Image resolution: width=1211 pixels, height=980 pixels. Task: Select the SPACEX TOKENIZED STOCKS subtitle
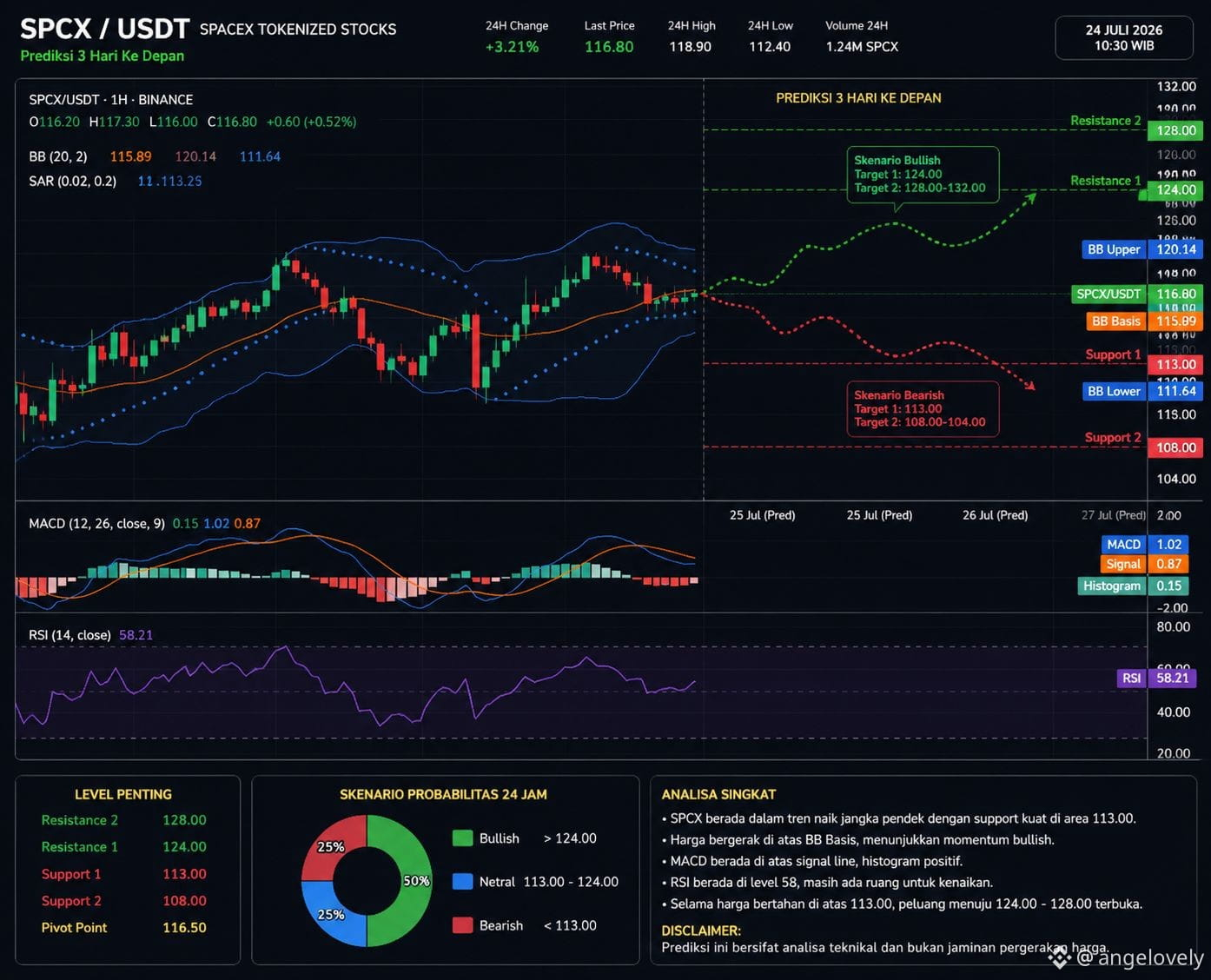298,30
